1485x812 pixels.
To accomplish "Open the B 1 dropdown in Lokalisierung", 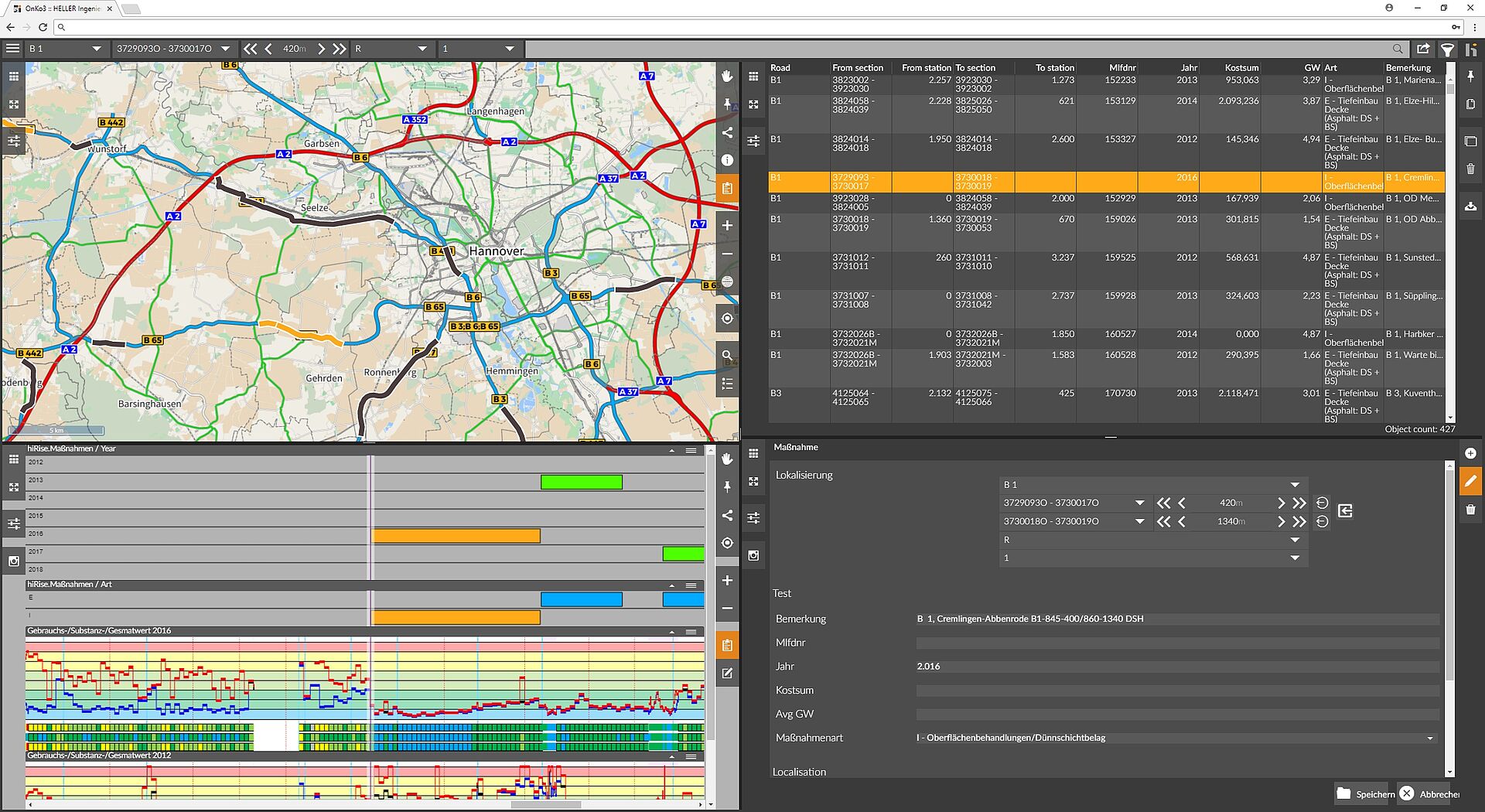I will (x=1152, y=485).
